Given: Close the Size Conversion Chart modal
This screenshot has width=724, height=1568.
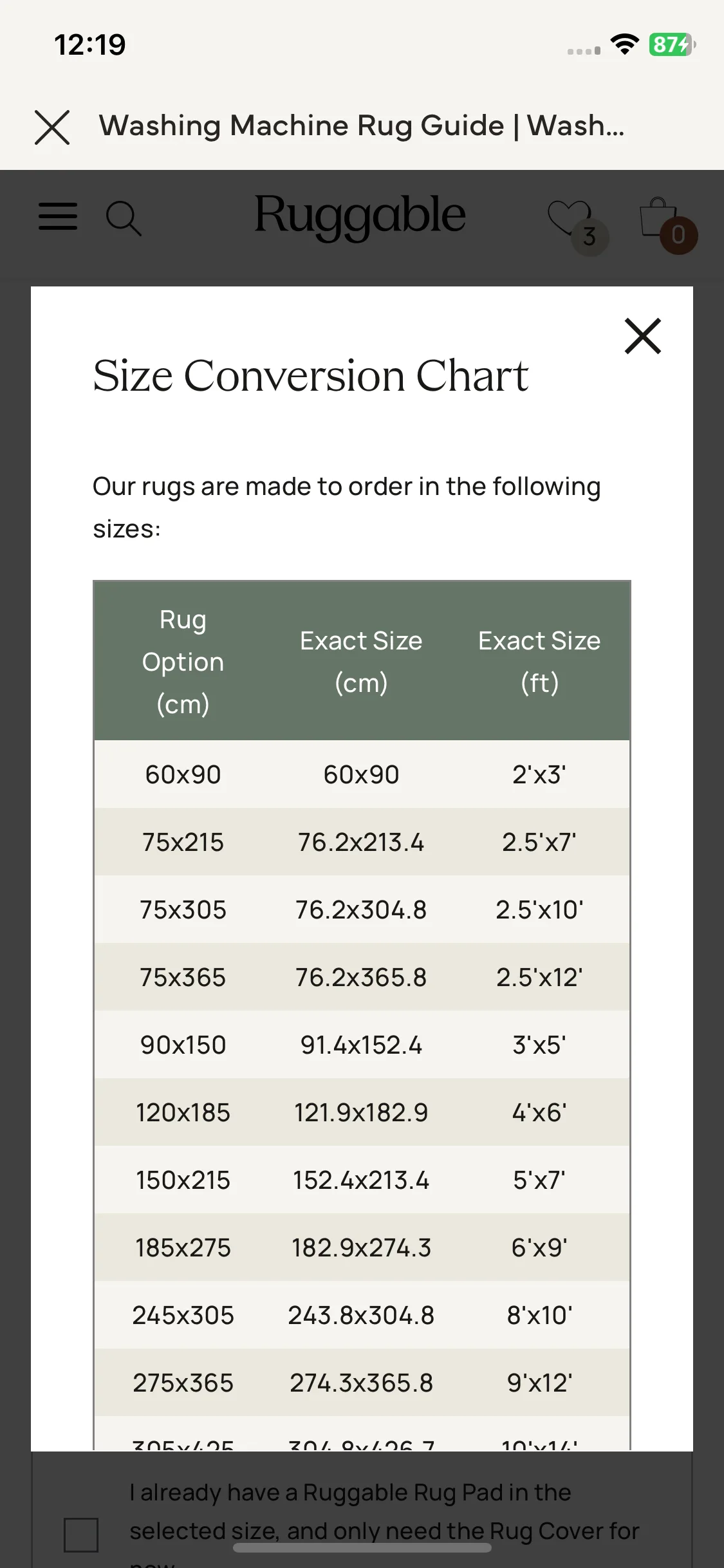Looking at the screenshot, I should [x=643, y=336].
